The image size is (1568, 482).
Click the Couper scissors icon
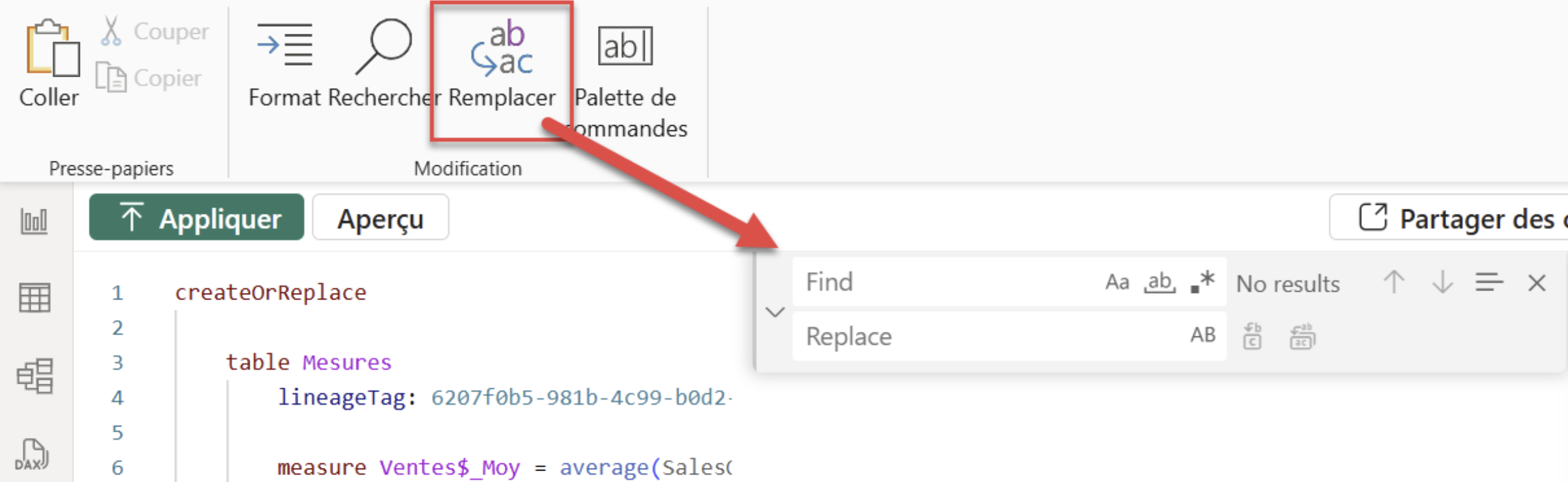[111, 31]
